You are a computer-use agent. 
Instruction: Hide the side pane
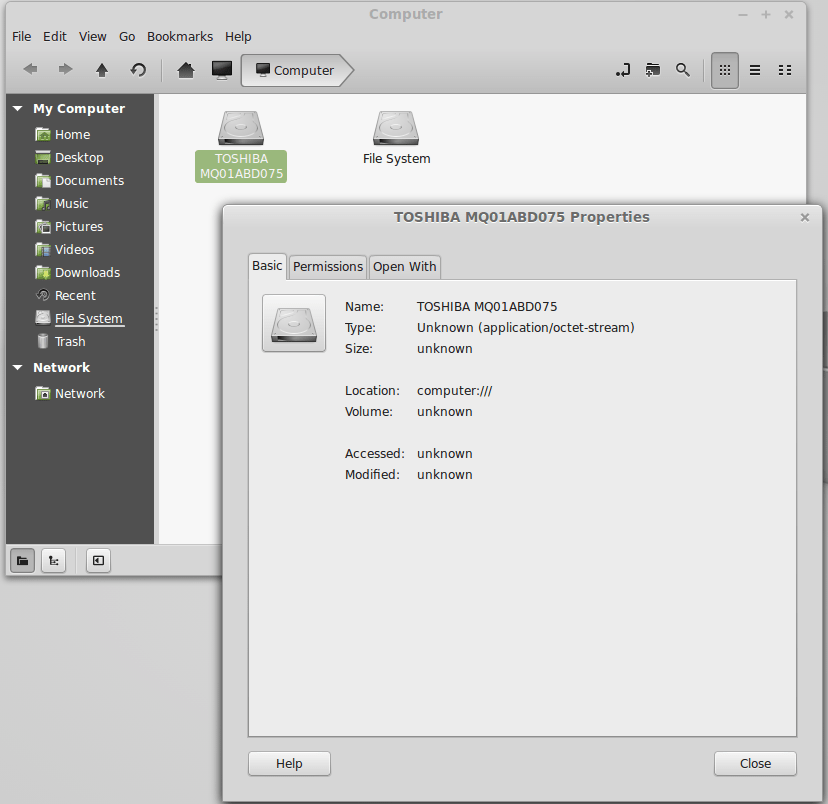pos(98,561)
